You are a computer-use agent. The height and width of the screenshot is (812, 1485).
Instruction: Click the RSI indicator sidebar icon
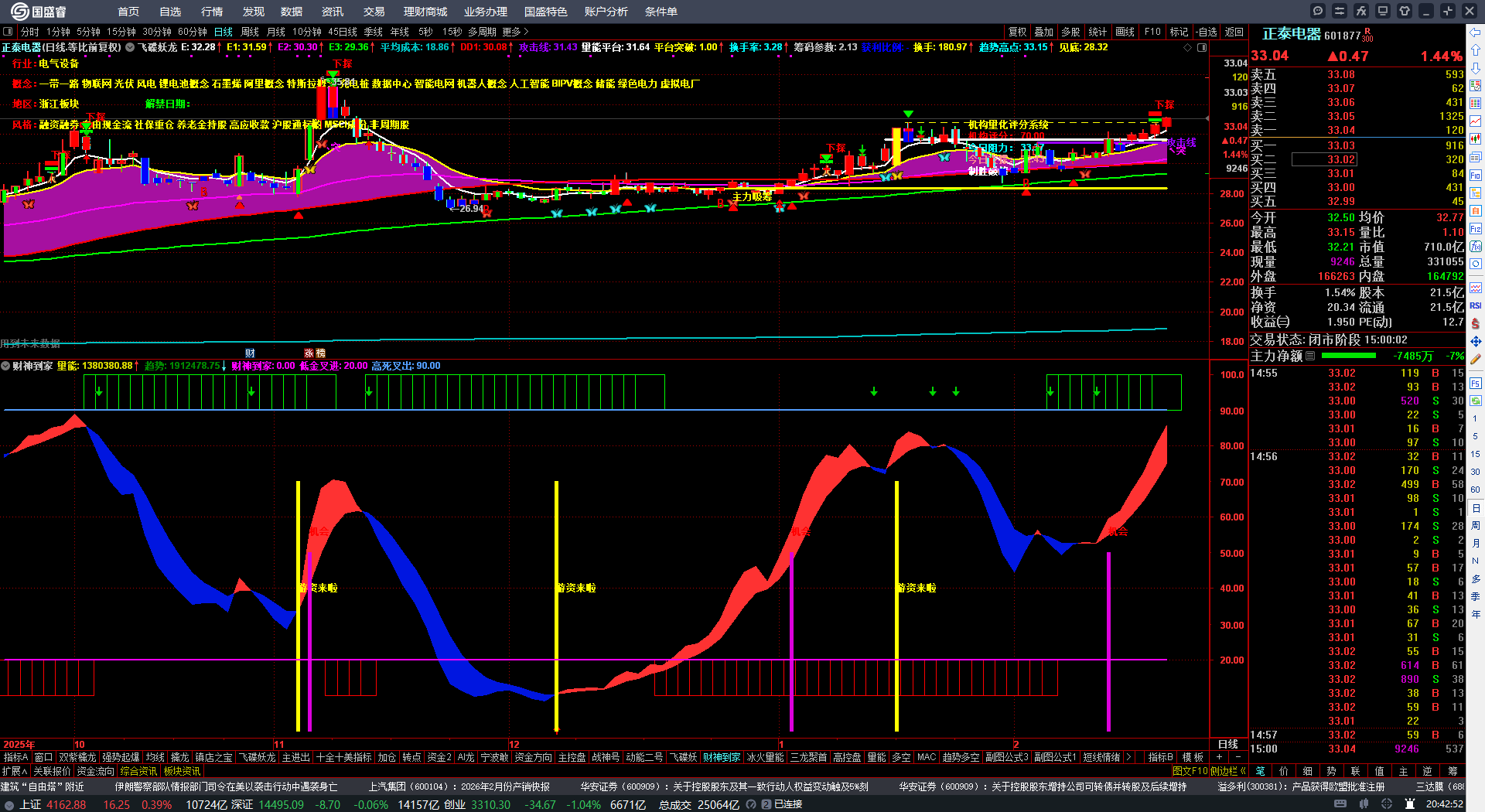click(1476, 305)
